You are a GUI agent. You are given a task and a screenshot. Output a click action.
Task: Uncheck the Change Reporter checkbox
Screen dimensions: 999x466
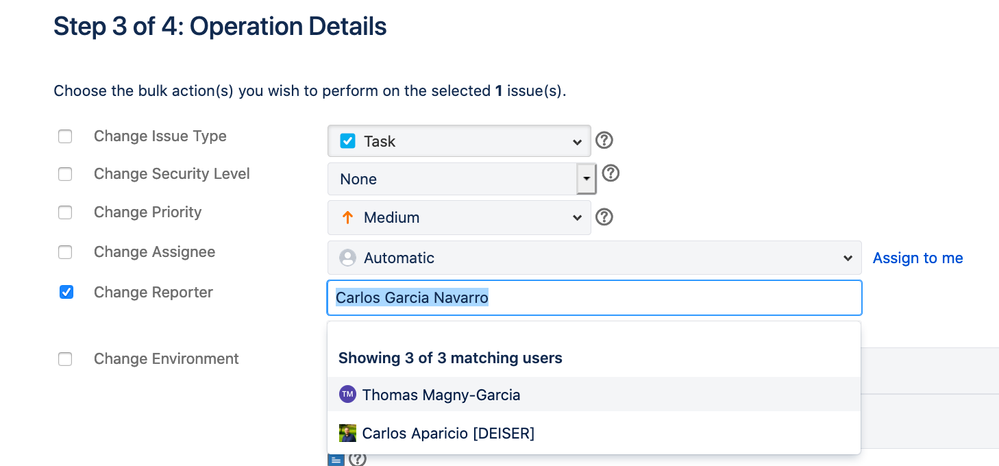pyautogui.click(x=66, y=292)
